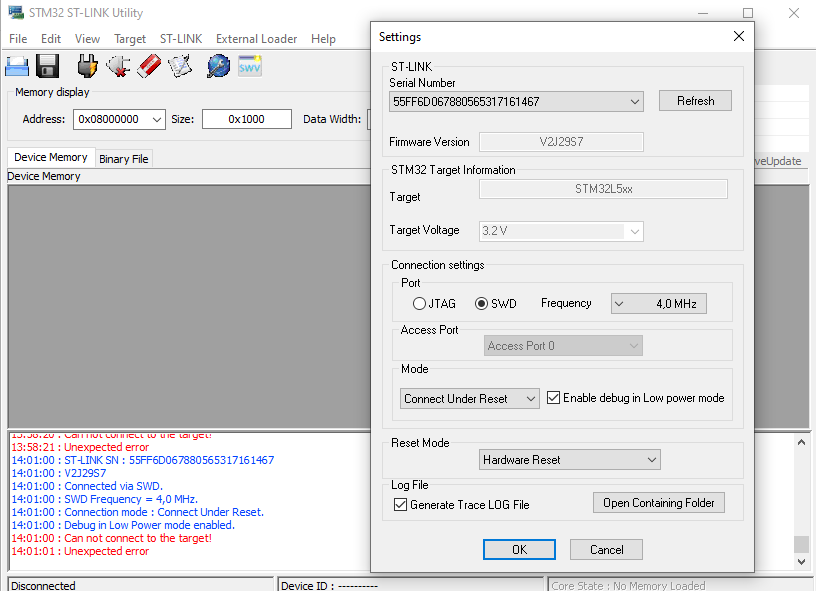Click the memory Size input field
Viewport: 816px width, 591px height.
coord(247,119)
